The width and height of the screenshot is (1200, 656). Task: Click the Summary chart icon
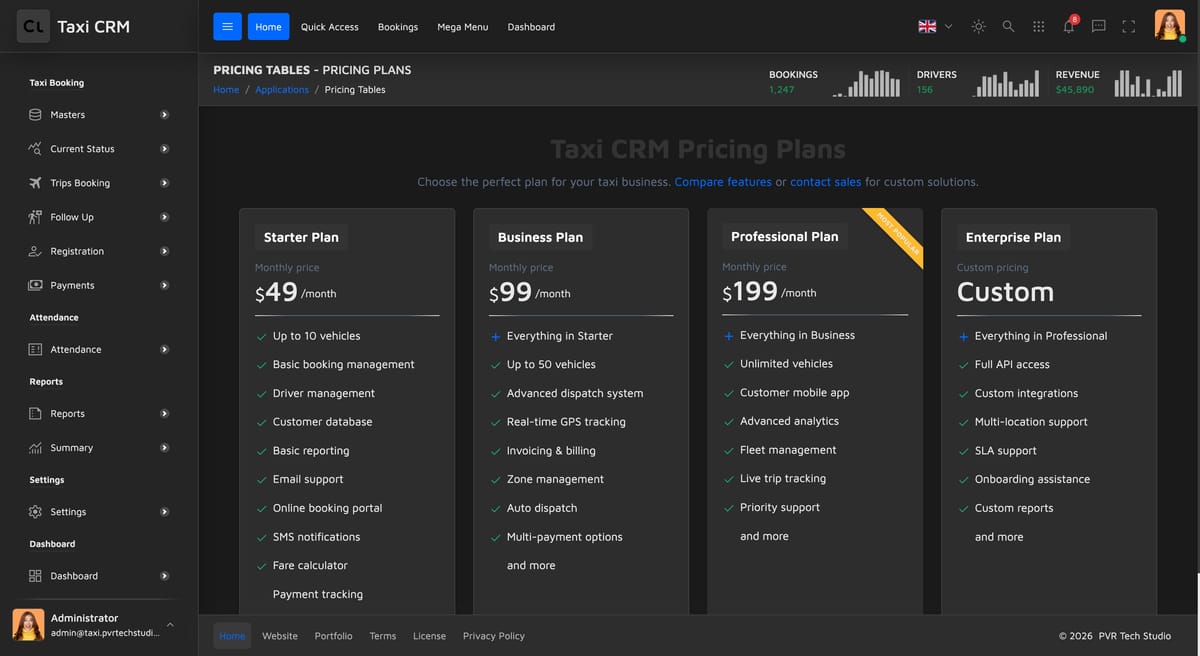[35, 448]
